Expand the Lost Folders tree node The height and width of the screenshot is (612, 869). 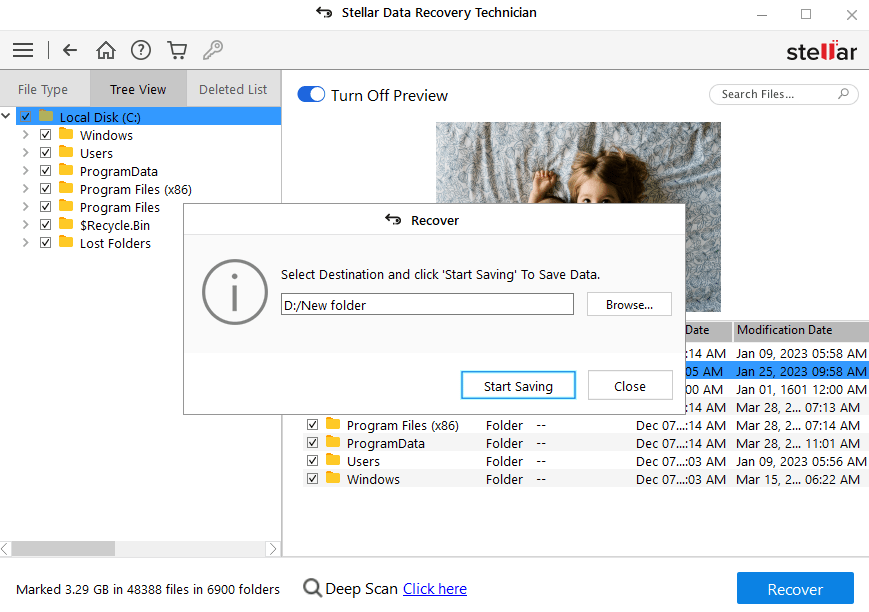click(25, 243)
